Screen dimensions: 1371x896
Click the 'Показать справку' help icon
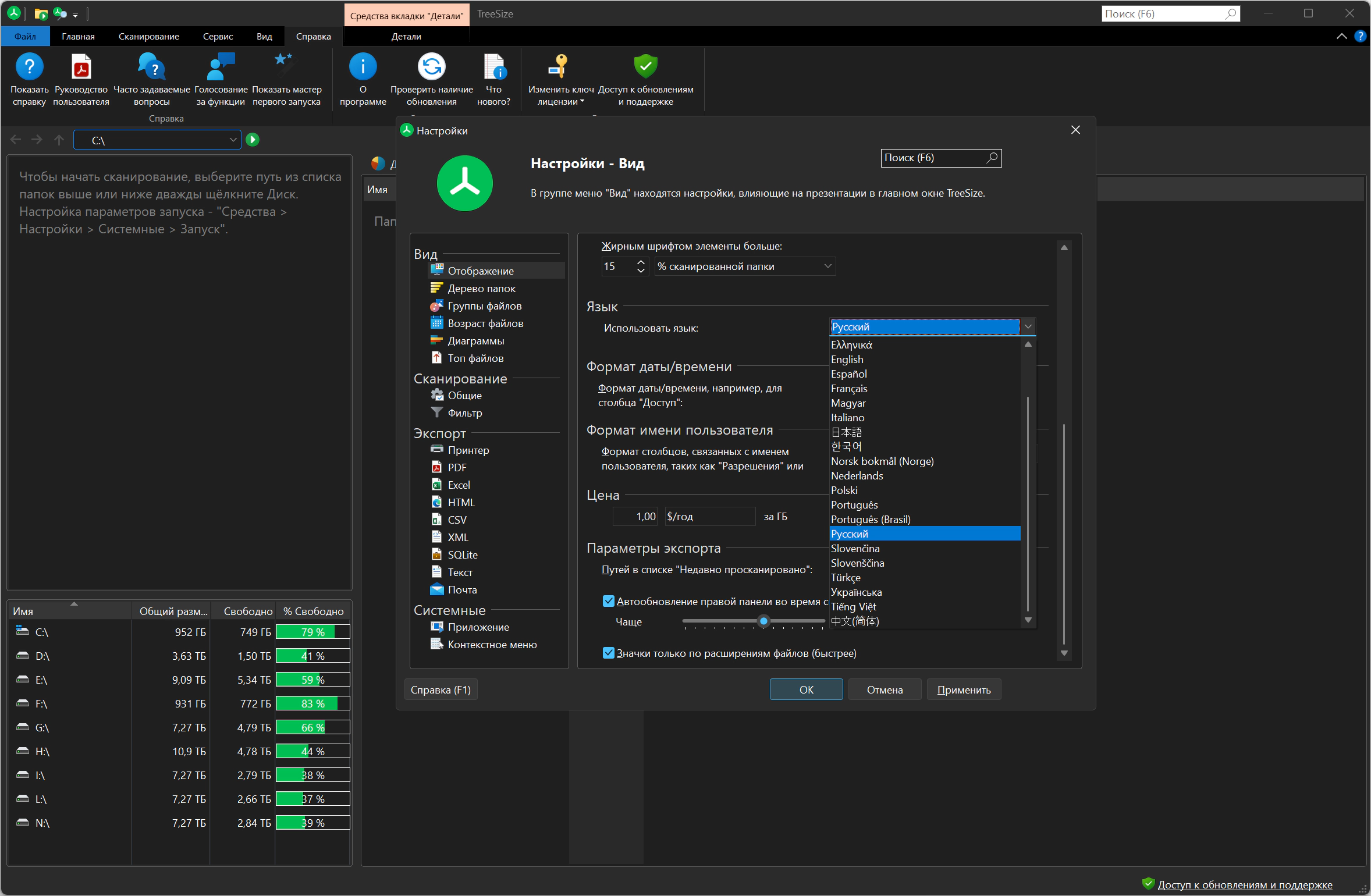(x=29, y=67)
